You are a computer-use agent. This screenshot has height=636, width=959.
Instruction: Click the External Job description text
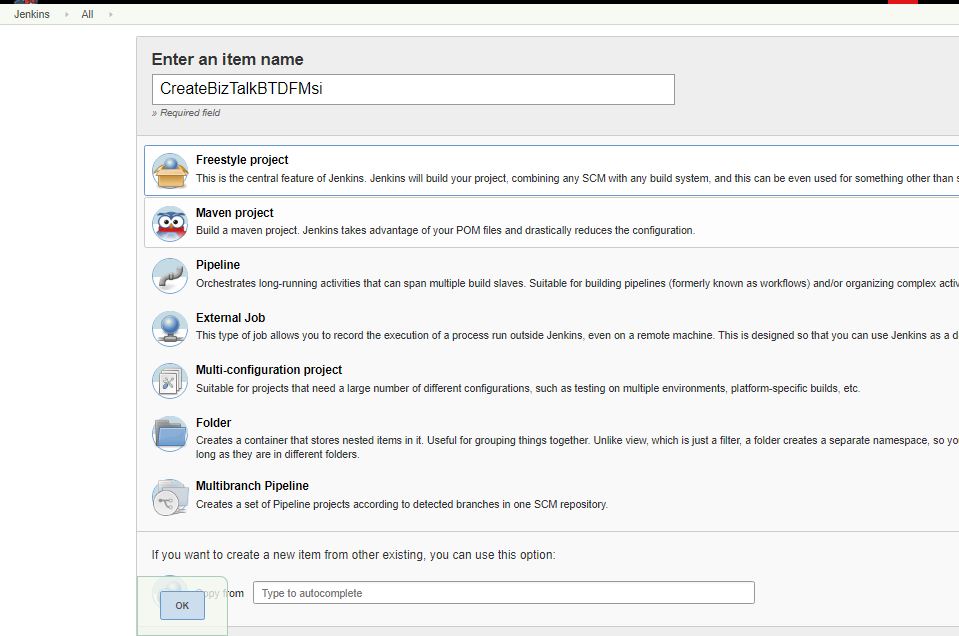click(x=577, y=335)
